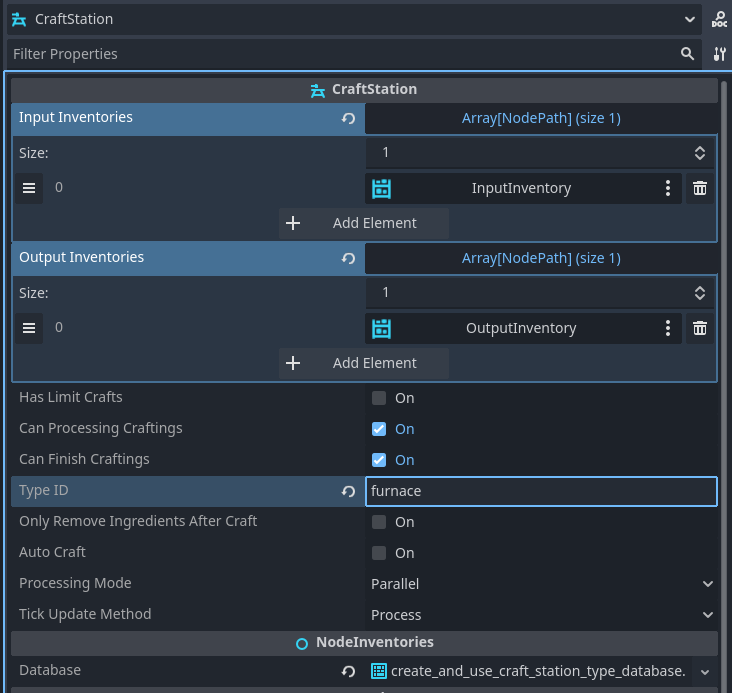This screenshot has height=693, width=732.
Task: Collapse the NodeInventories section header
Action: [x=364, y=643]
